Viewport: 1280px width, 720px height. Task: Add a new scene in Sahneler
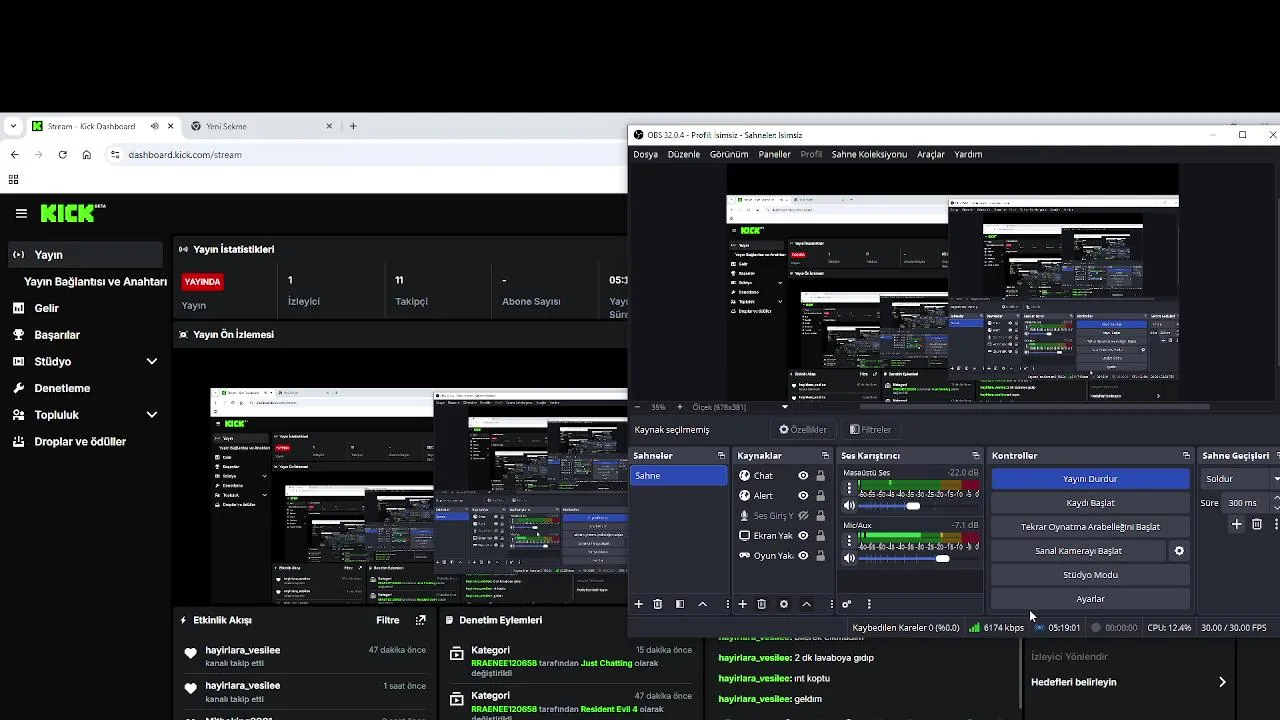(x=638, y=604)
